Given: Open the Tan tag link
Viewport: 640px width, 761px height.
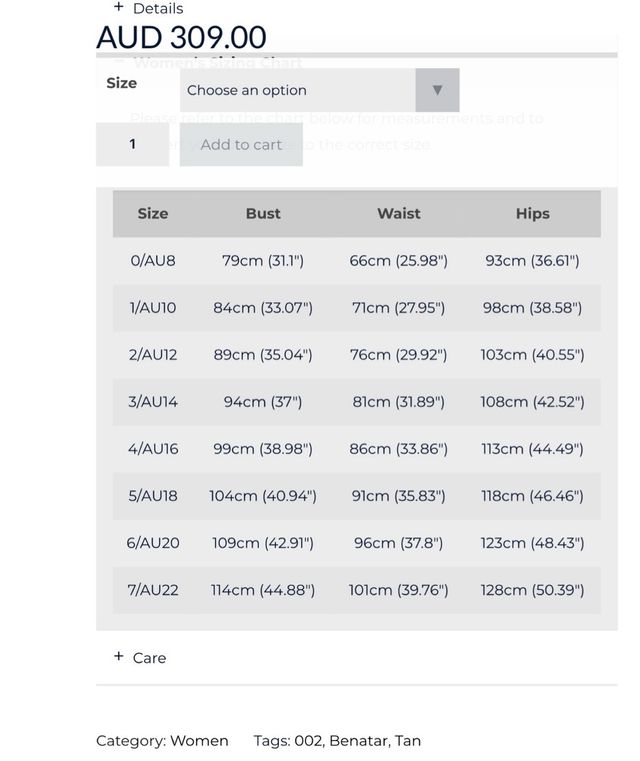Looking at the screenshot, I should click(x=408, y=741).
